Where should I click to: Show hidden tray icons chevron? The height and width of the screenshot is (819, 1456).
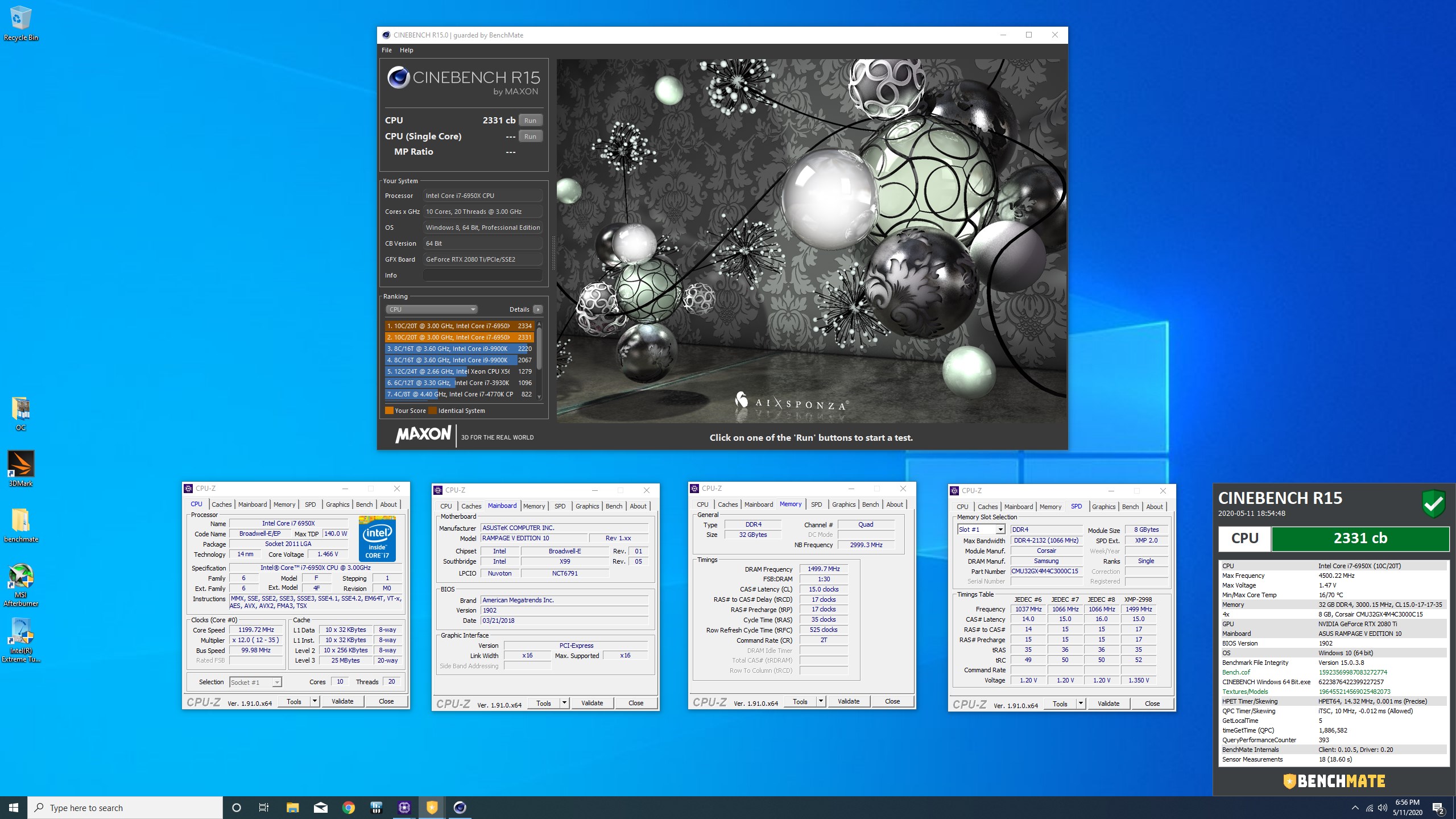pos(1355,808)
